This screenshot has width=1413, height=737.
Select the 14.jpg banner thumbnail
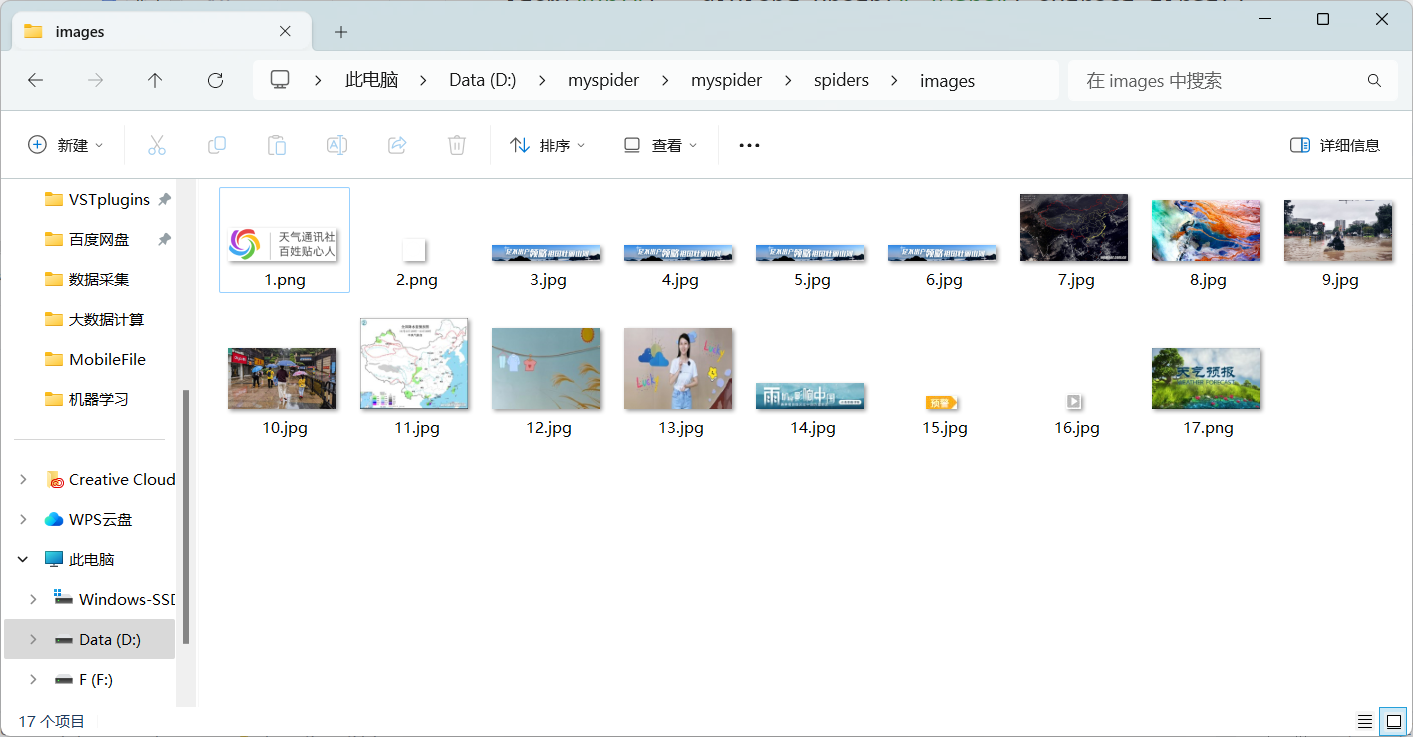(810, 396)
